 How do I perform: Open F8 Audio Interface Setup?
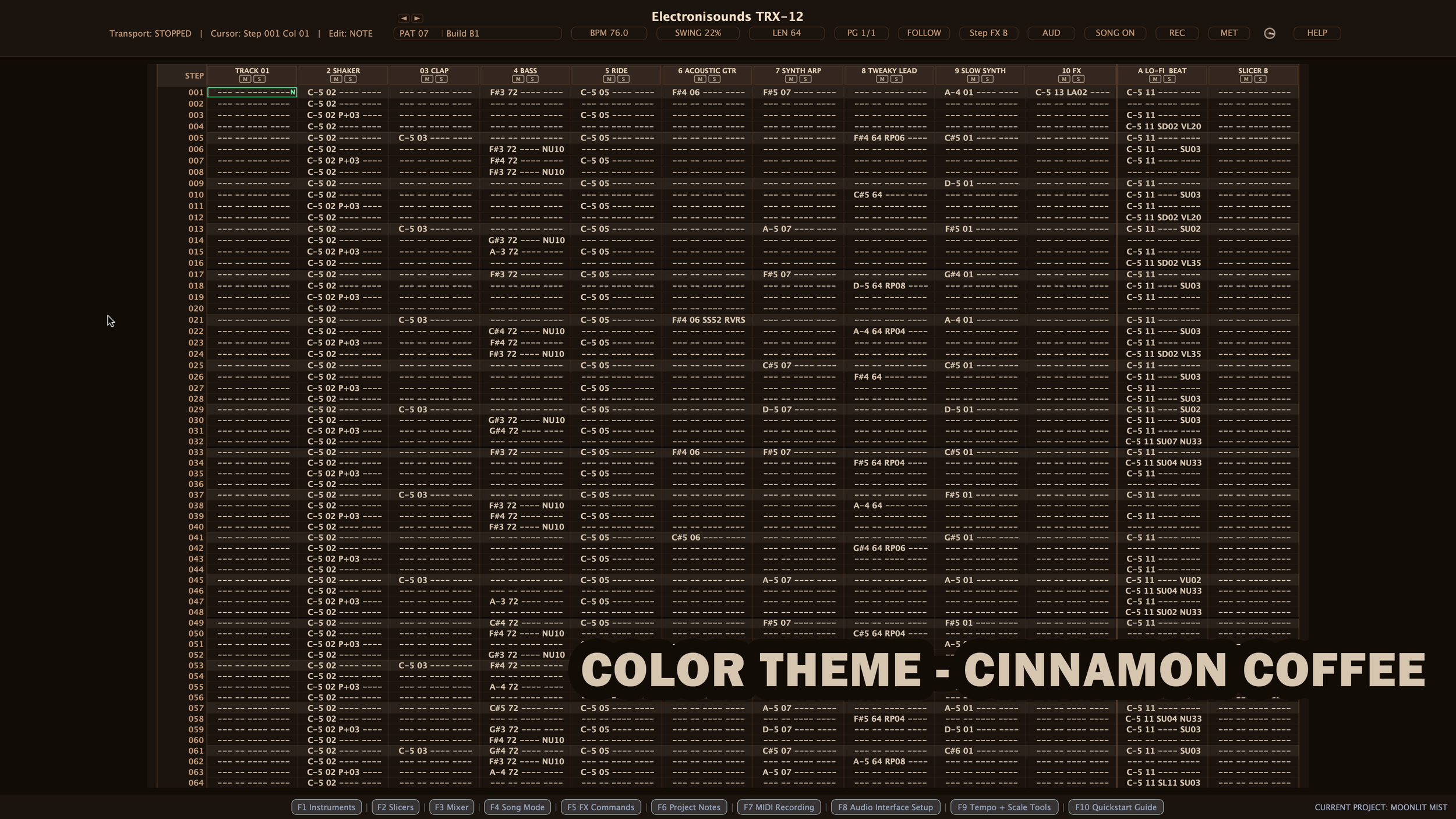coord(885,807)
